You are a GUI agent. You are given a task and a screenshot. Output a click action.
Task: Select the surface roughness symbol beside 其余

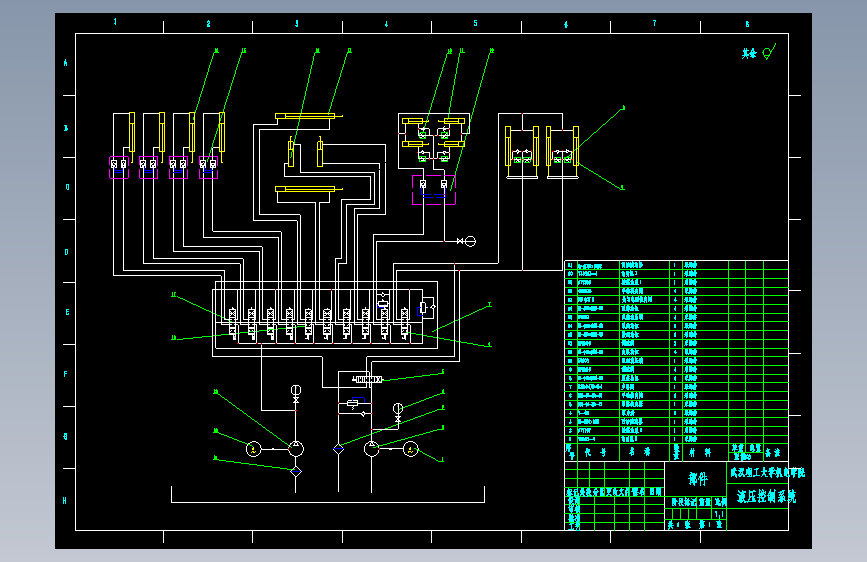coord(769,52)
